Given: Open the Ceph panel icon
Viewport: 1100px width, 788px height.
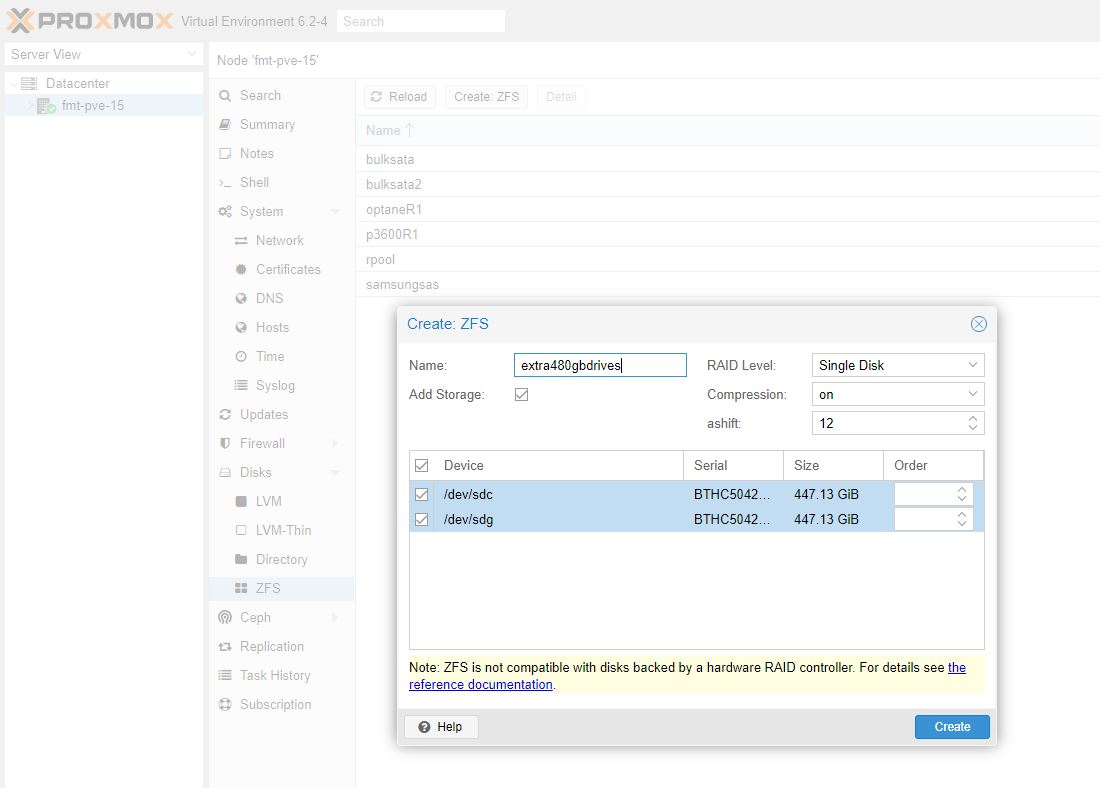Looking at the screenshot, I should (x=224, y=617).
